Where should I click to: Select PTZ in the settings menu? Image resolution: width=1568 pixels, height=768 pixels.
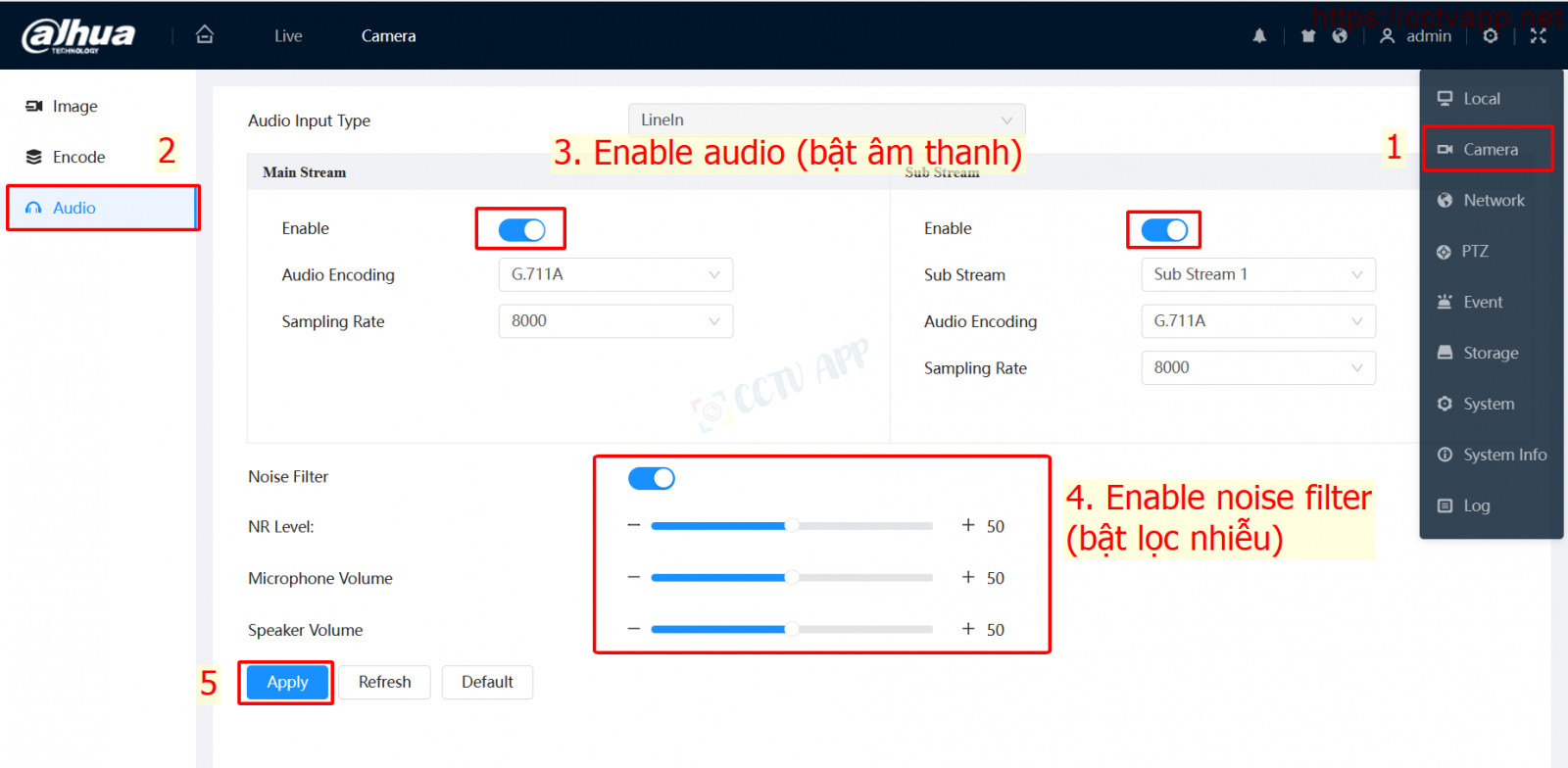[1491, 251]
